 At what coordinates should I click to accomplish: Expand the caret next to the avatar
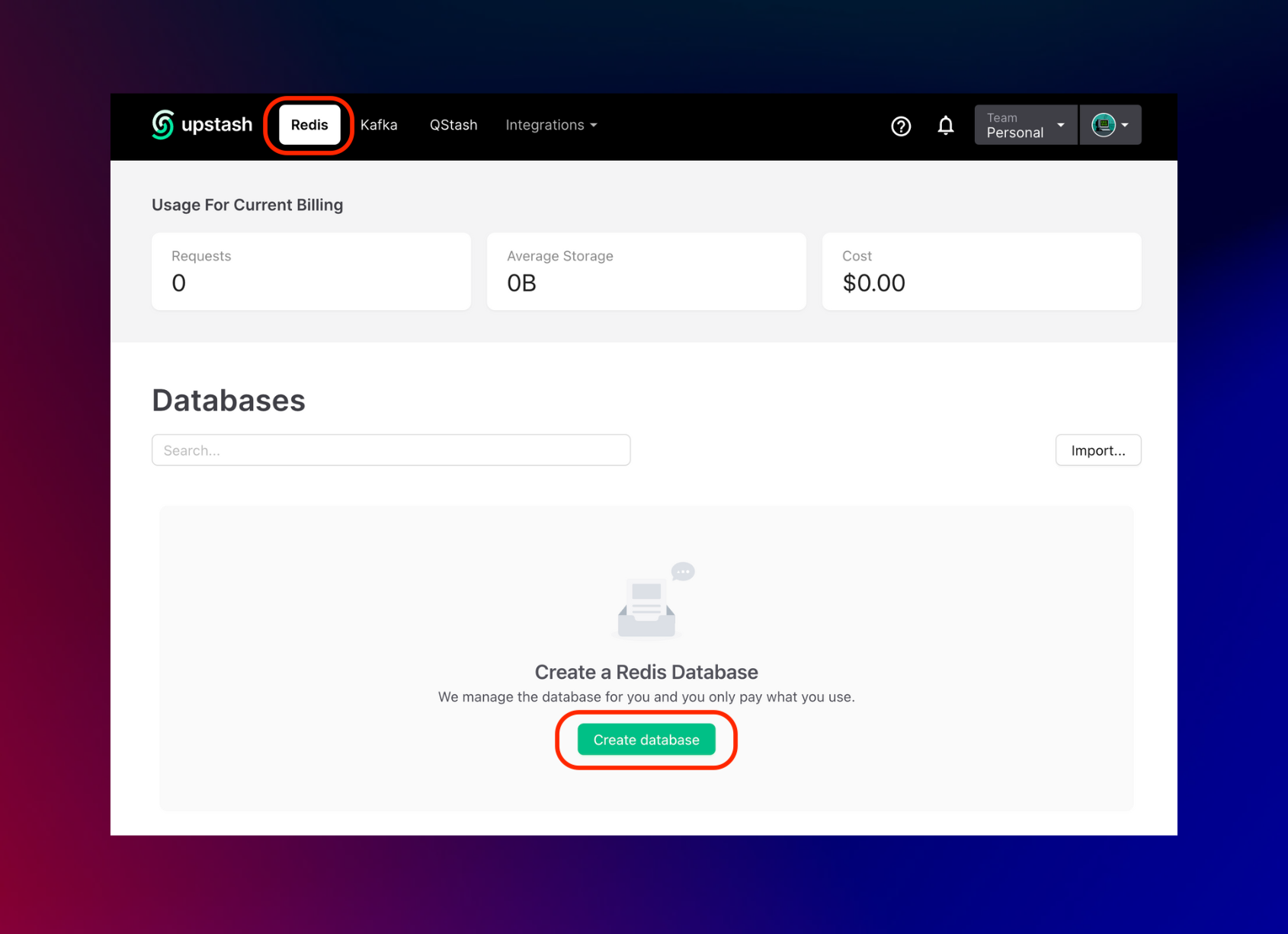[x=1125, y=125]
